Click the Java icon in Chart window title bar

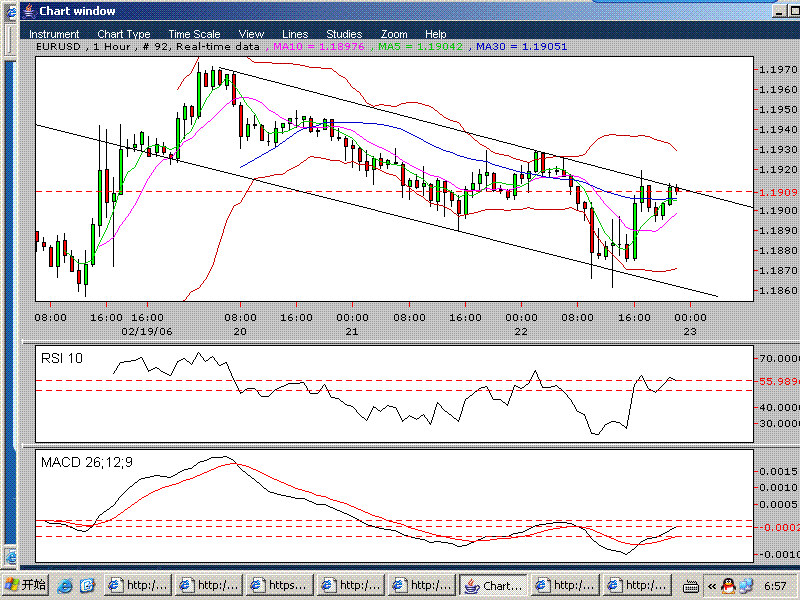click(x=30, y=11)
